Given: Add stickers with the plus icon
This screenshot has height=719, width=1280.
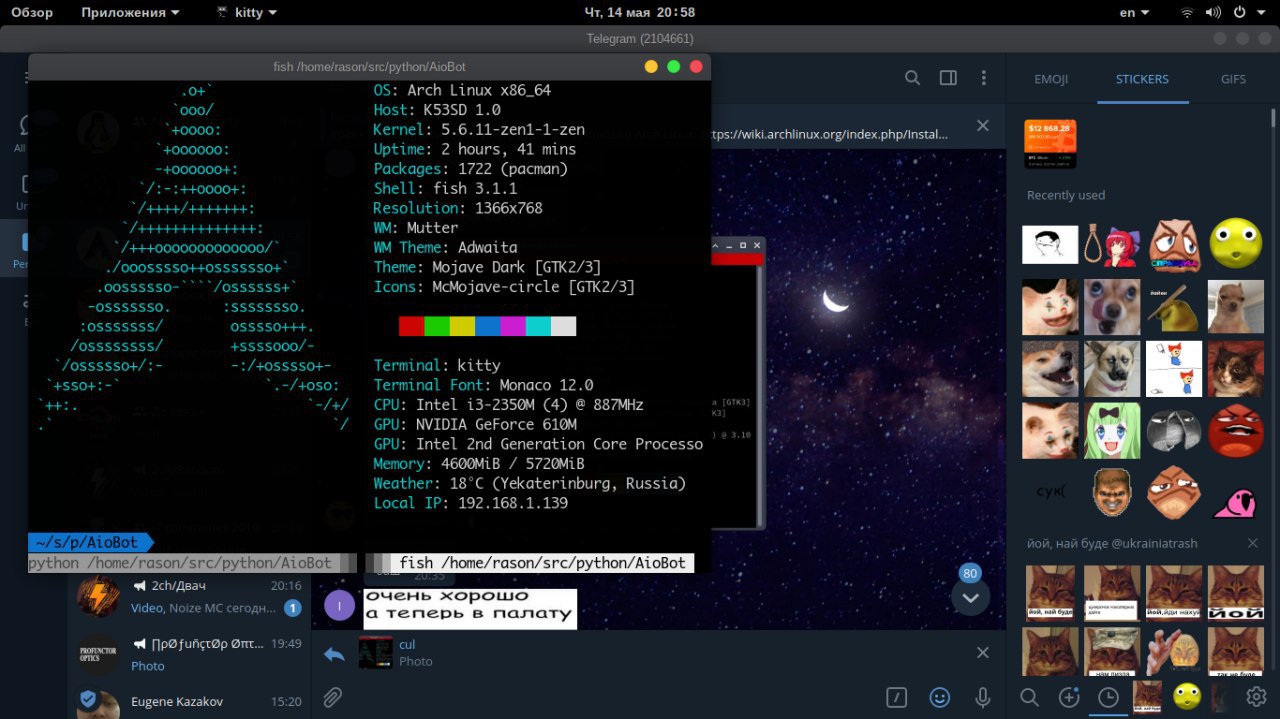Looking at the screenshot, I should point(1069,697).
